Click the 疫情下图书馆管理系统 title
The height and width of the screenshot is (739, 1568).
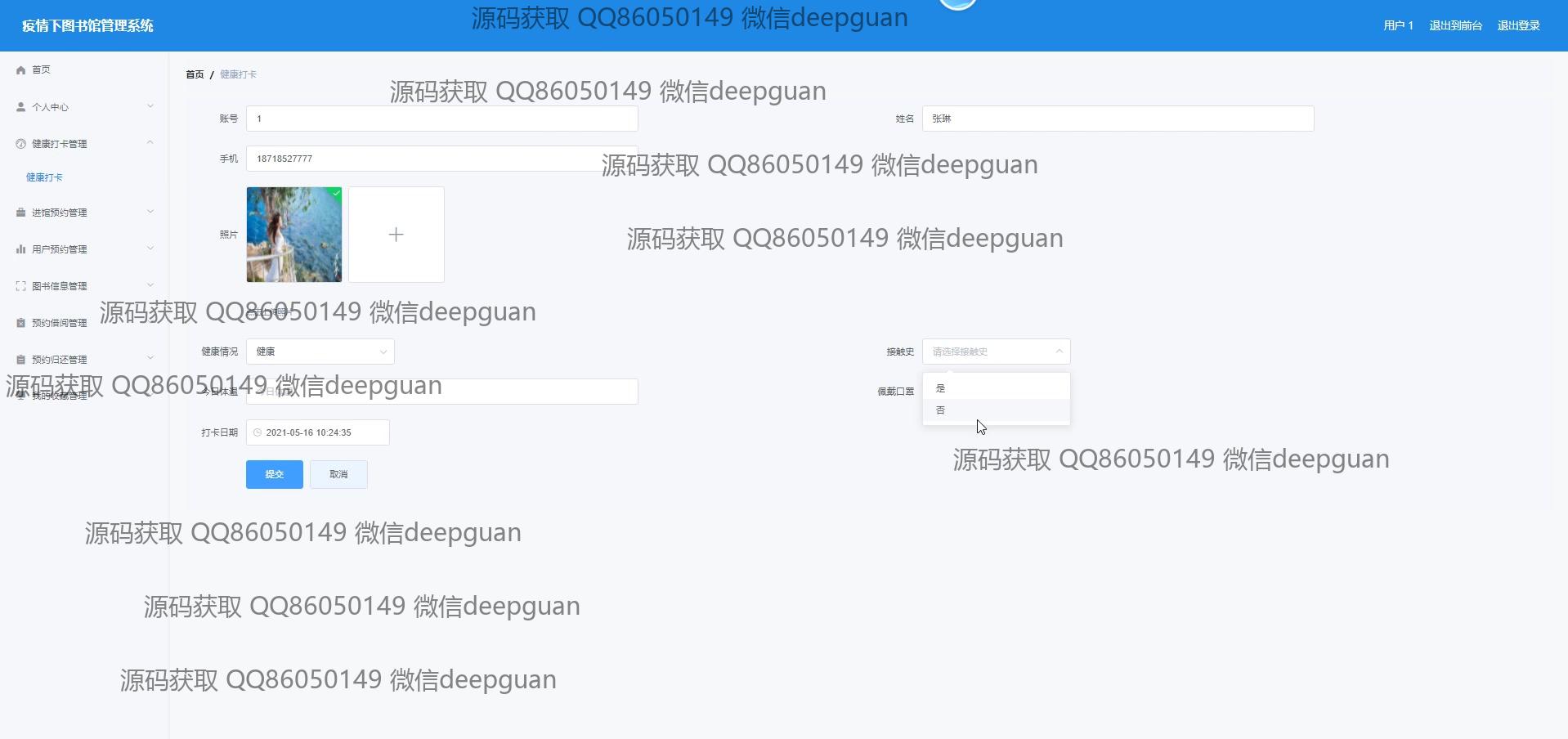point(87,25)
